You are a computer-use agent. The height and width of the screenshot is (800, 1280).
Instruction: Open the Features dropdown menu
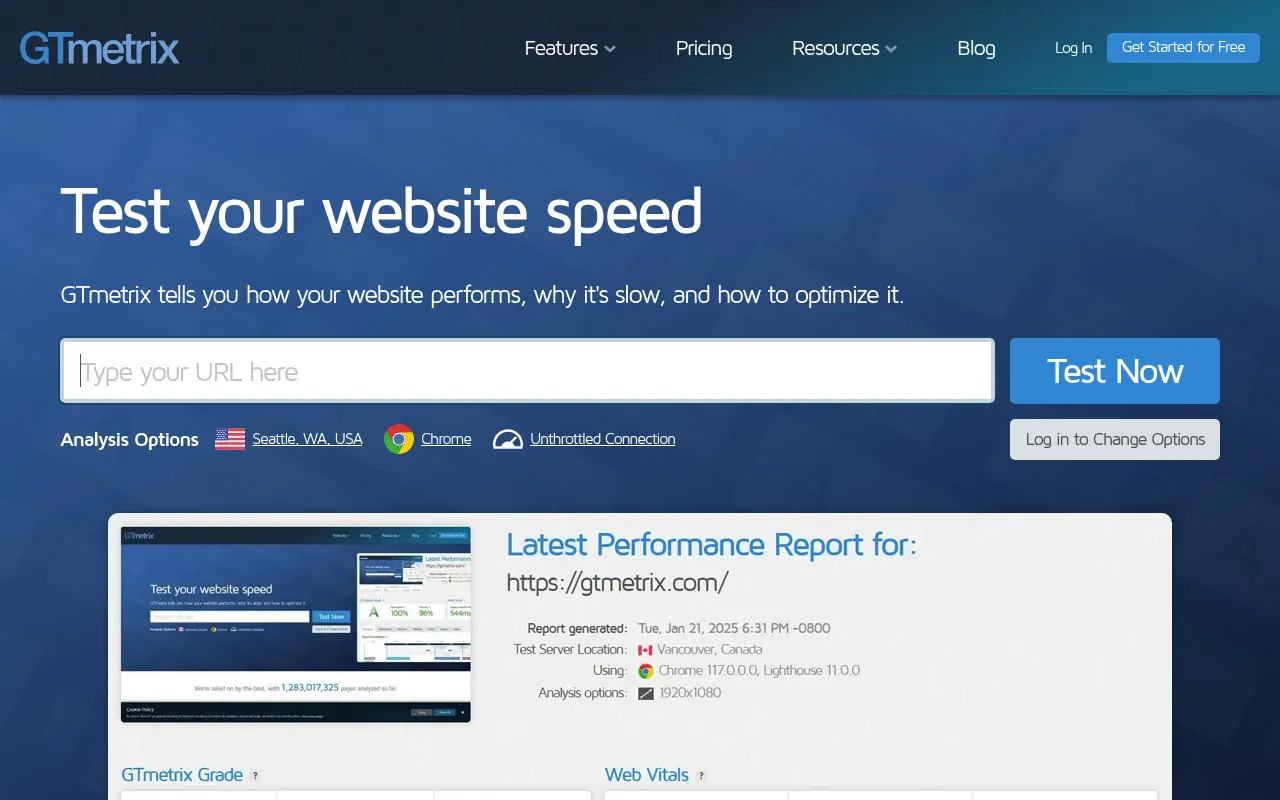[x=570, y=48]
